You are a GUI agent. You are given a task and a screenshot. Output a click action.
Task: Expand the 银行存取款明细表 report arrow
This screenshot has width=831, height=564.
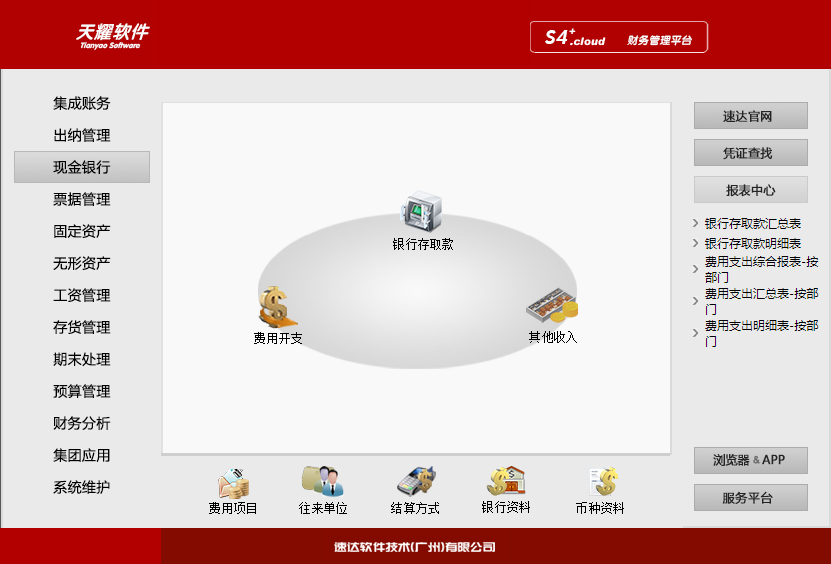(696, 243)
